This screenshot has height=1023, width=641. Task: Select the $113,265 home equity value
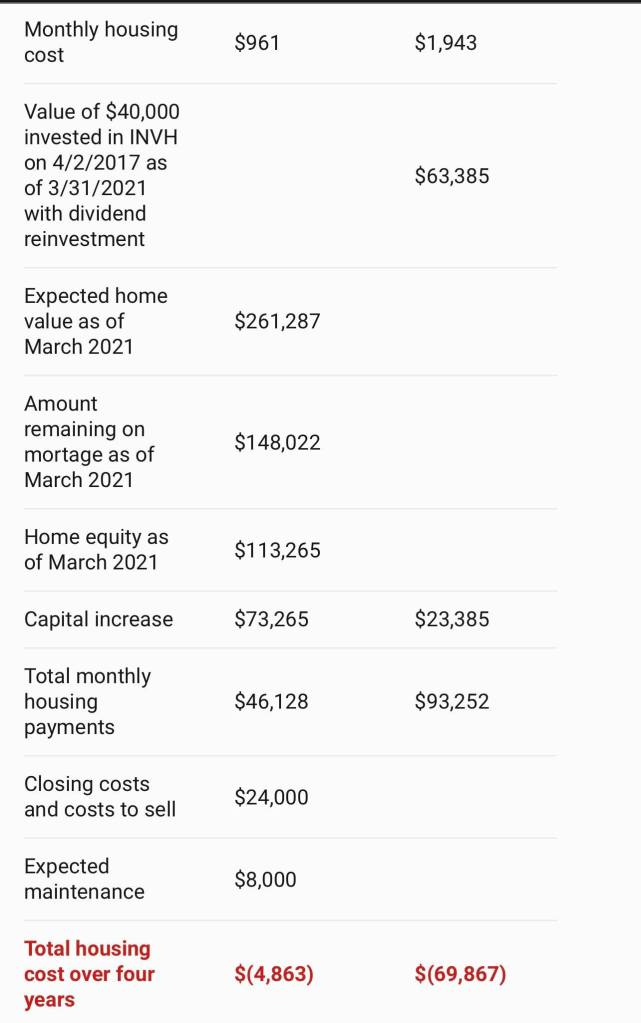tap(277, 550)
